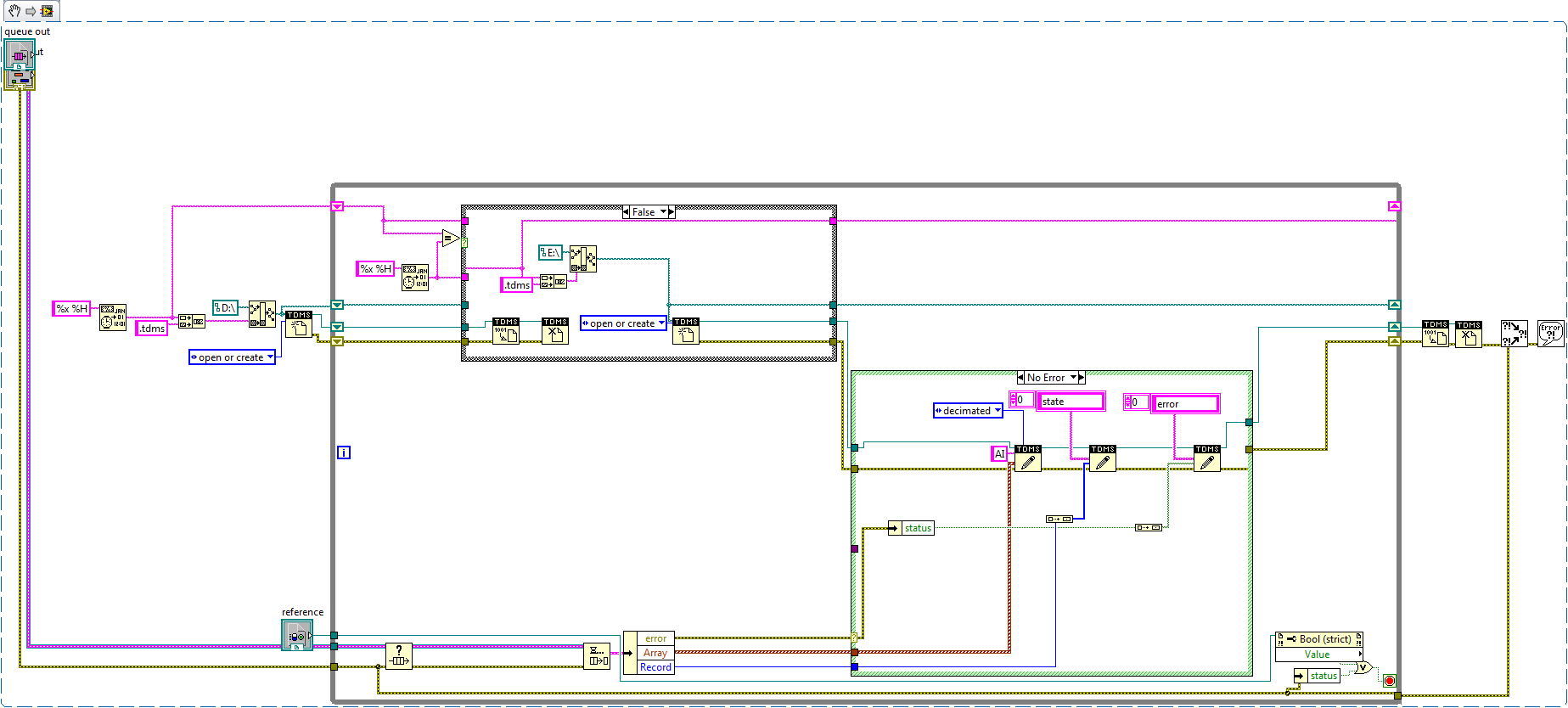Click the TDMS Write node under error
The image size is (1568, 708).
tap(1207, 458)
